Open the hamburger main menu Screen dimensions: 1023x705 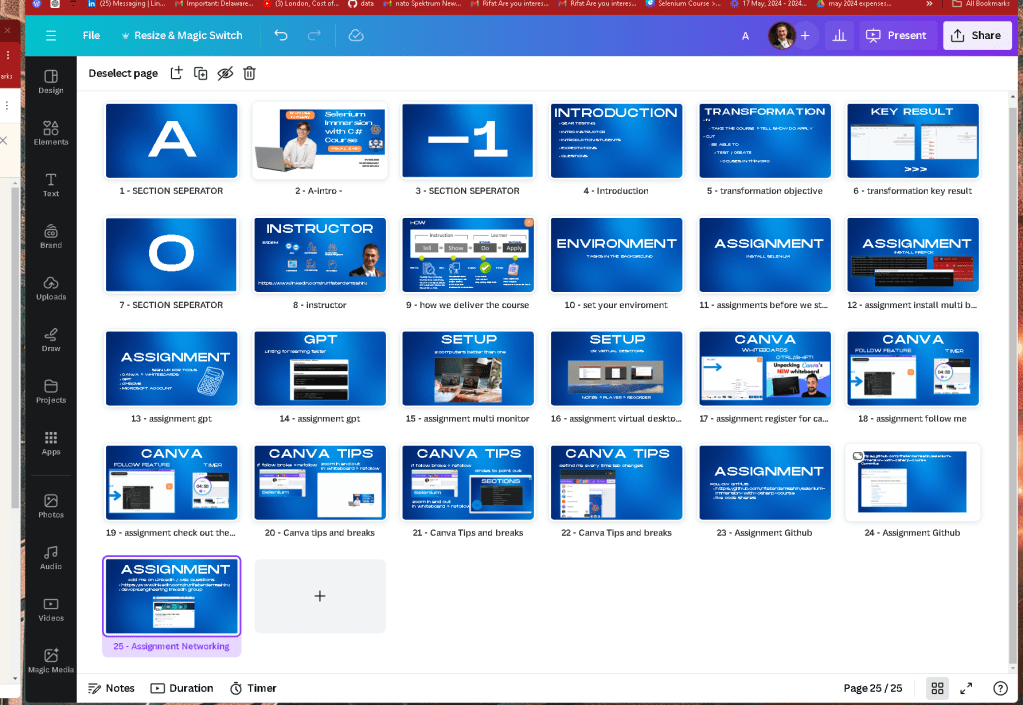coord(51,36)
